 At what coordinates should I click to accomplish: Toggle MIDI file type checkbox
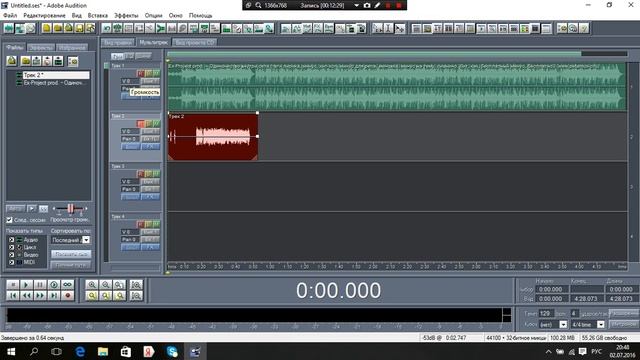point(12,262)
